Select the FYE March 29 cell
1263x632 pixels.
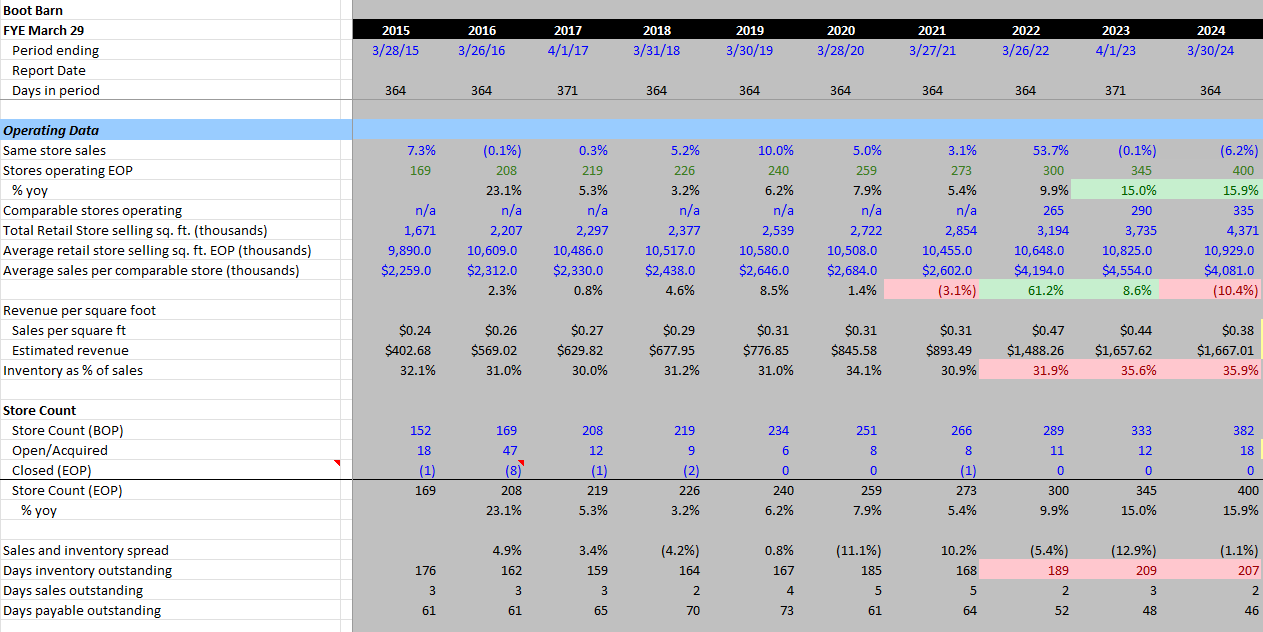click(43, 30)
